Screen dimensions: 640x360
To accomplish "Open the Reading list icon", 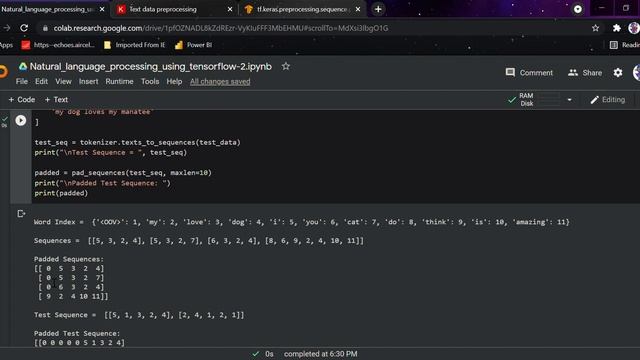I will 613,45.
